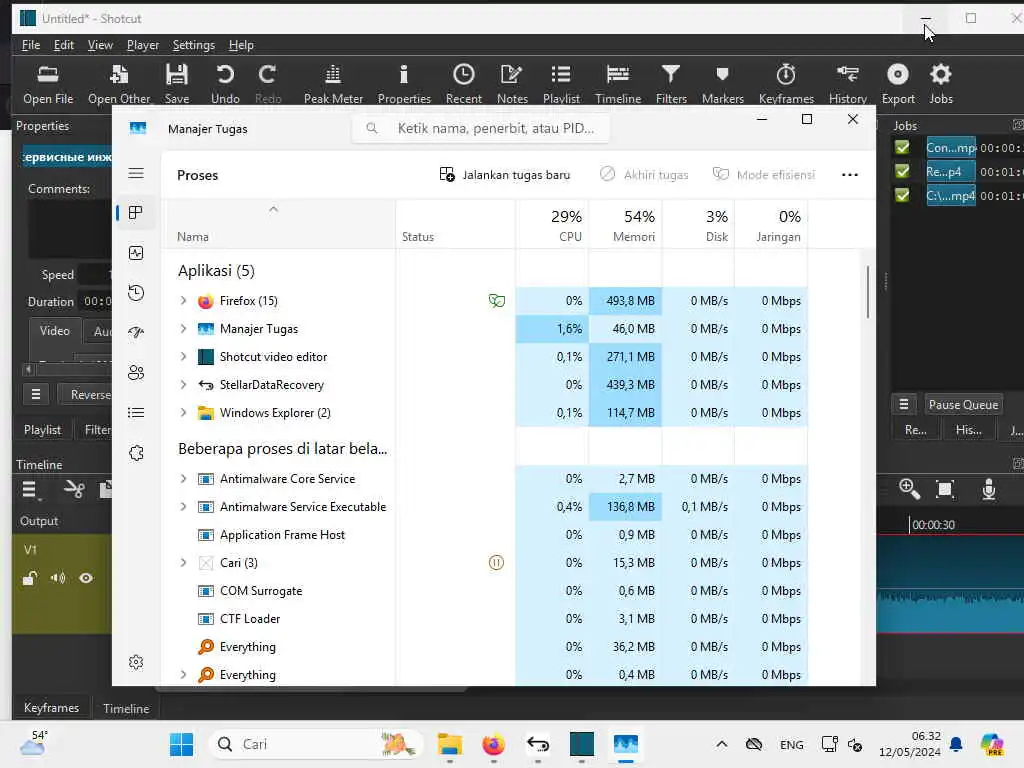Click the Undo toolbar icon
This screenshot has height=768, width=1024.
pos(225,85)
